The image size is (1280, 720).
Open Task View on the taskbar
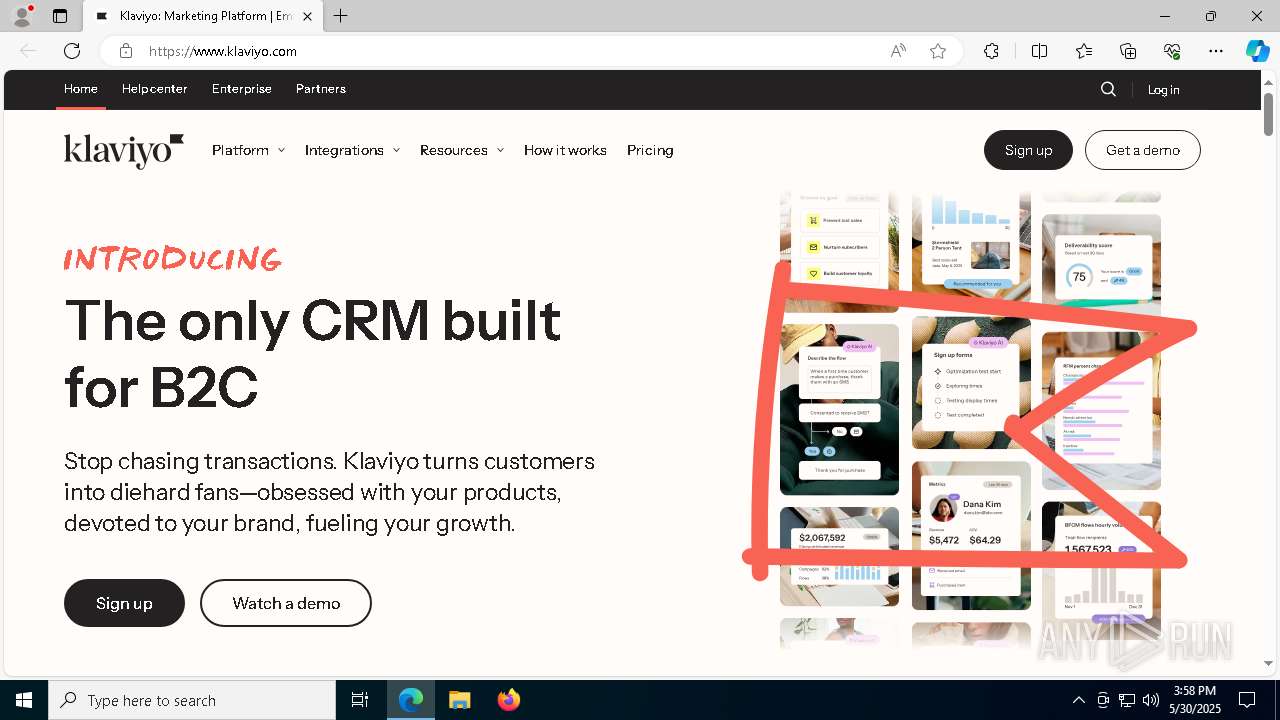point(360,700)
